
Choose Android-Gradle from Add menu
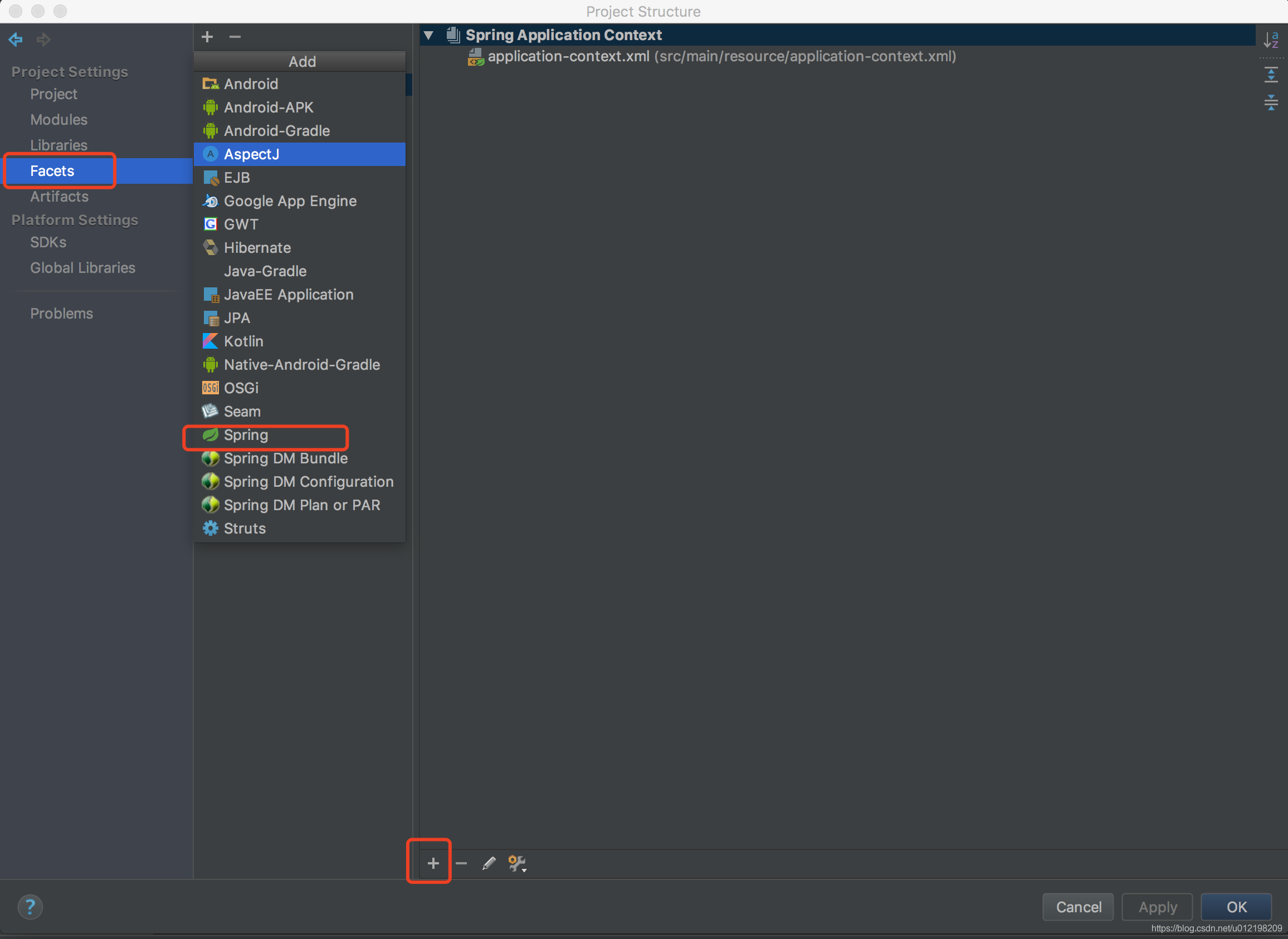click(x=300, y=130)
